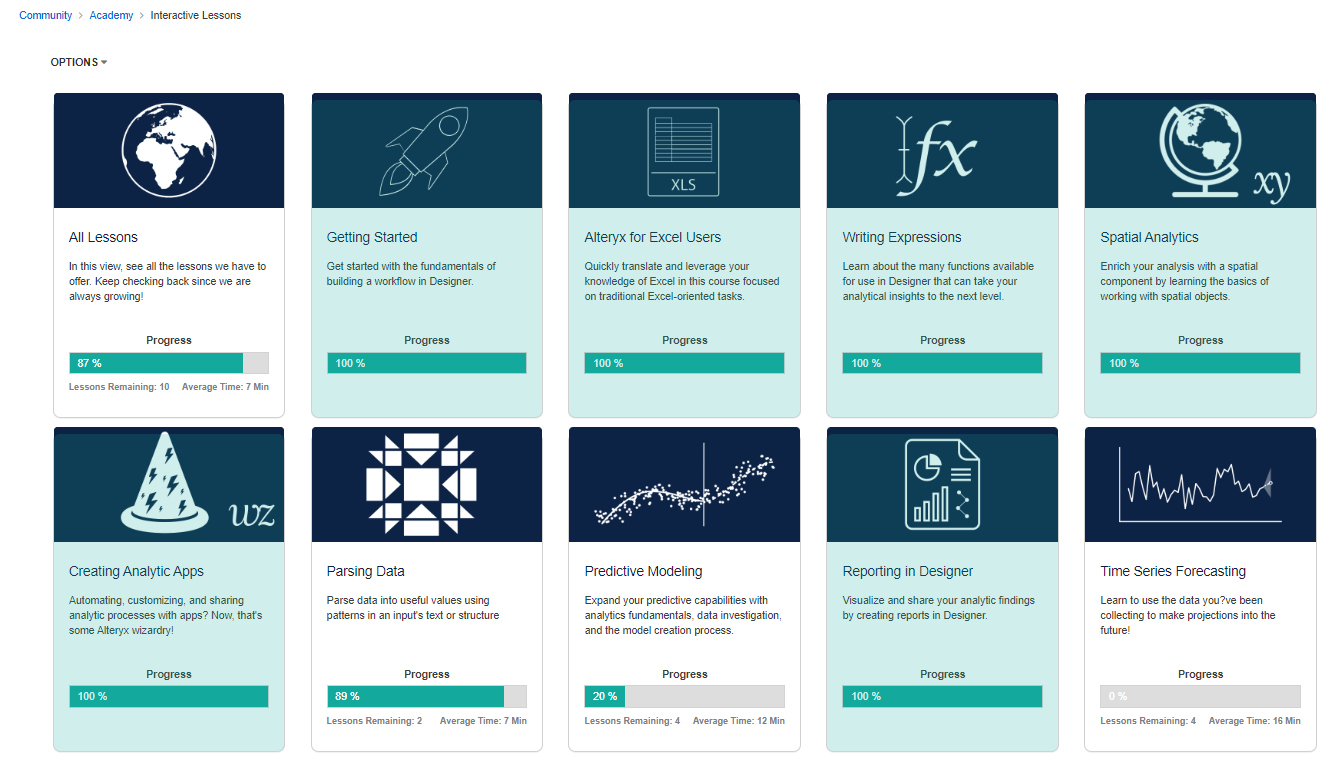The width and height of the screenshot is (1333, 765).
Task: Click the fx icon on Writing Expressions
Action: pos(941,150)
